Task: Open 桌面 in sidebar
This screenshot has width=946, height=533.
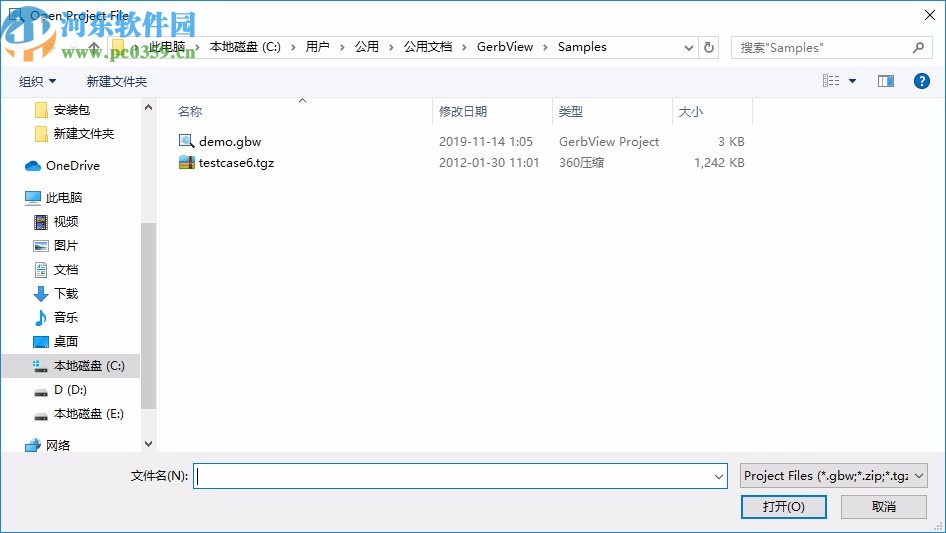Action: [x=56, y=342]
